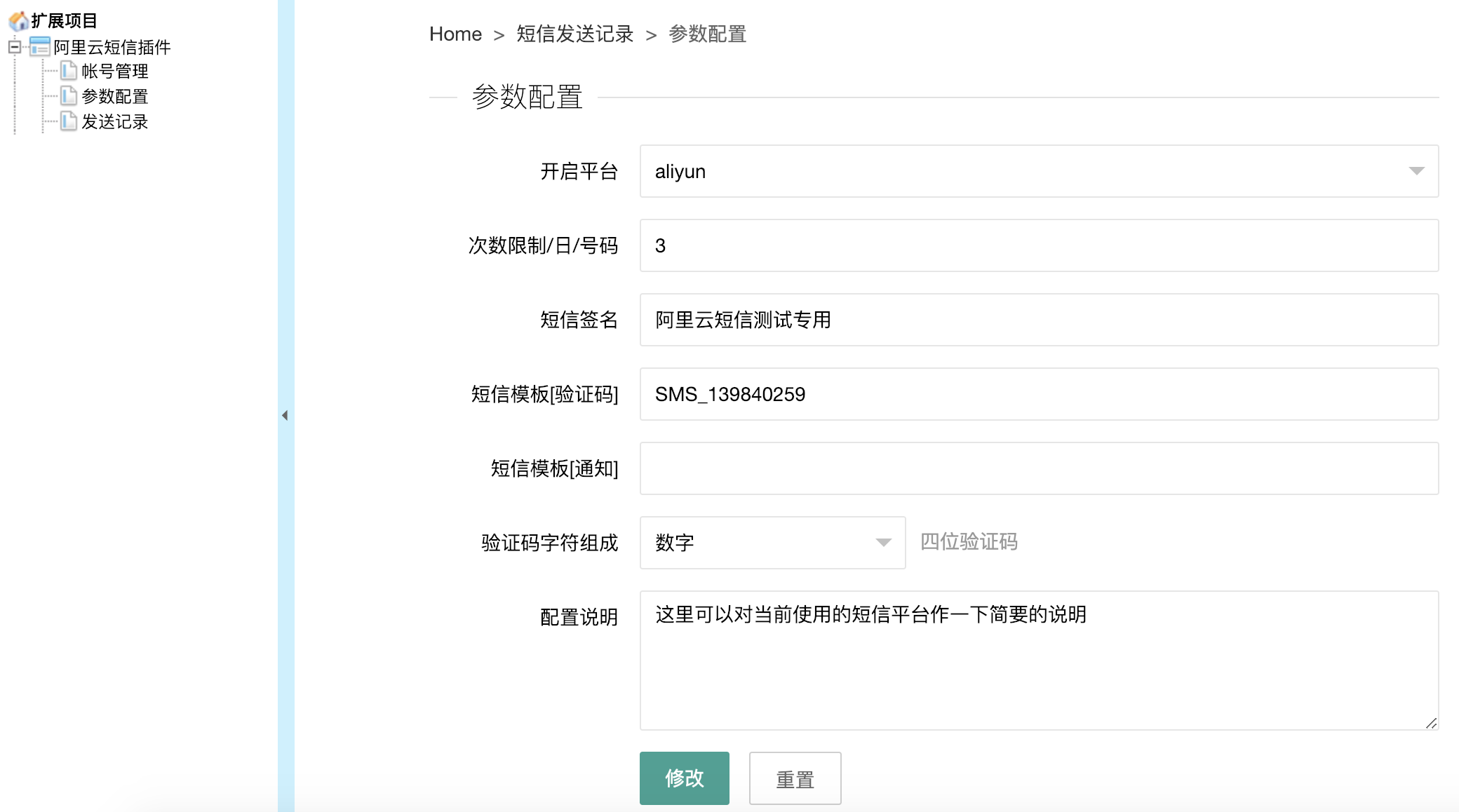The height and width of the screenshot is (812, 1459).
Task: Click the page icon next to 帐号管理
Action: click(x=68, y=71)
